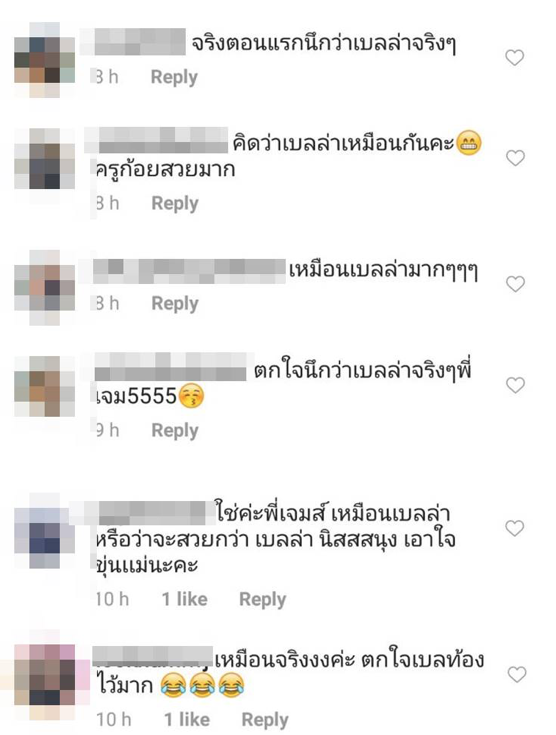The image size is (556, 735).
Task: Heart the comment containing 5555 and a kiss emoji
Action: click(515, 385)
